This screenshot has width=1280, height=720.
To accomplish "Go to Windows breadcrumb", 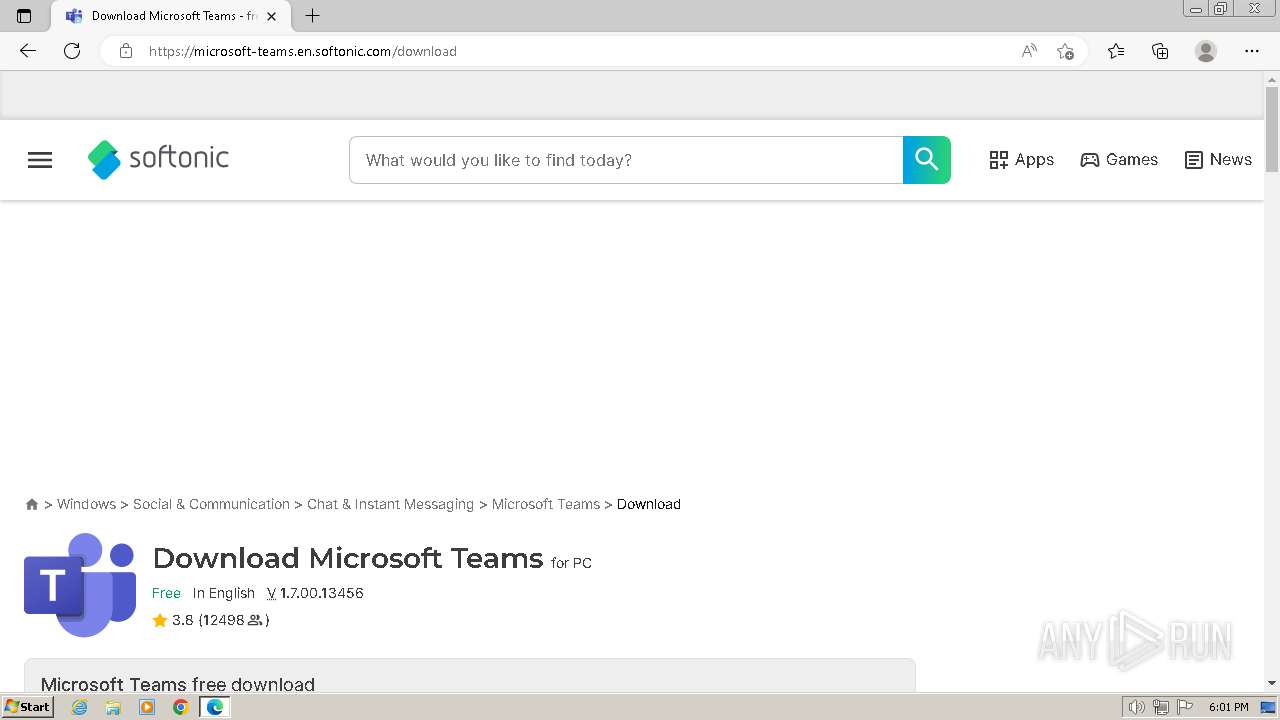I will point(86,504).
